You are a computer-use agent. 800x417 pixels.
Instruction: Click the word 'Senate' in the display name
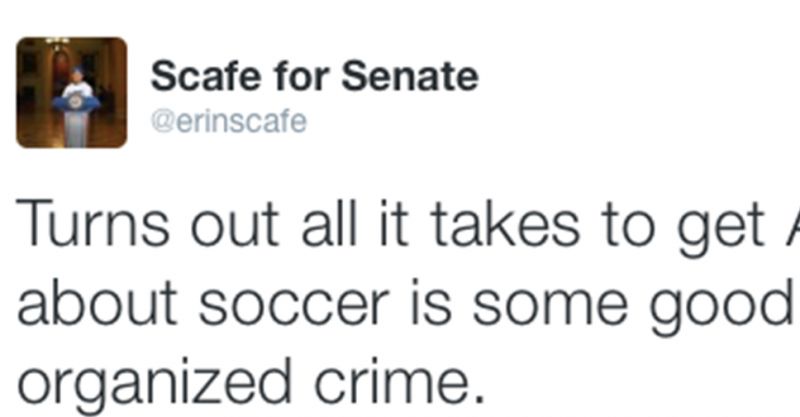point(421,76)
